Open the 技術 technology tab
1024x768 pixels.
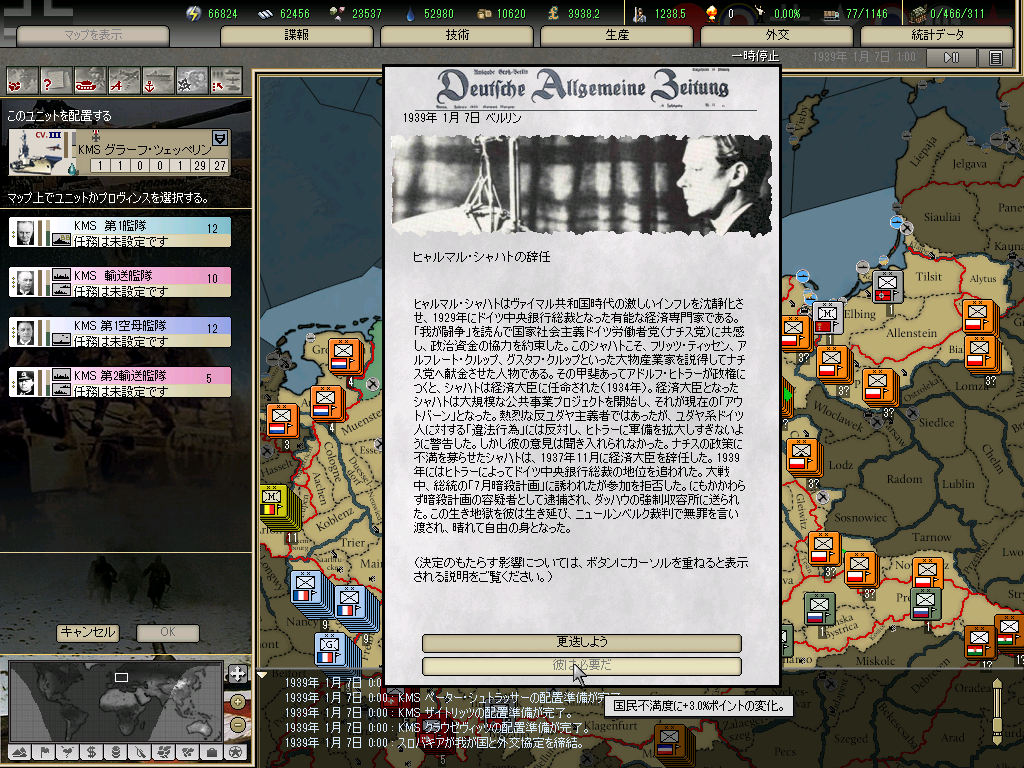click(457, 35)
